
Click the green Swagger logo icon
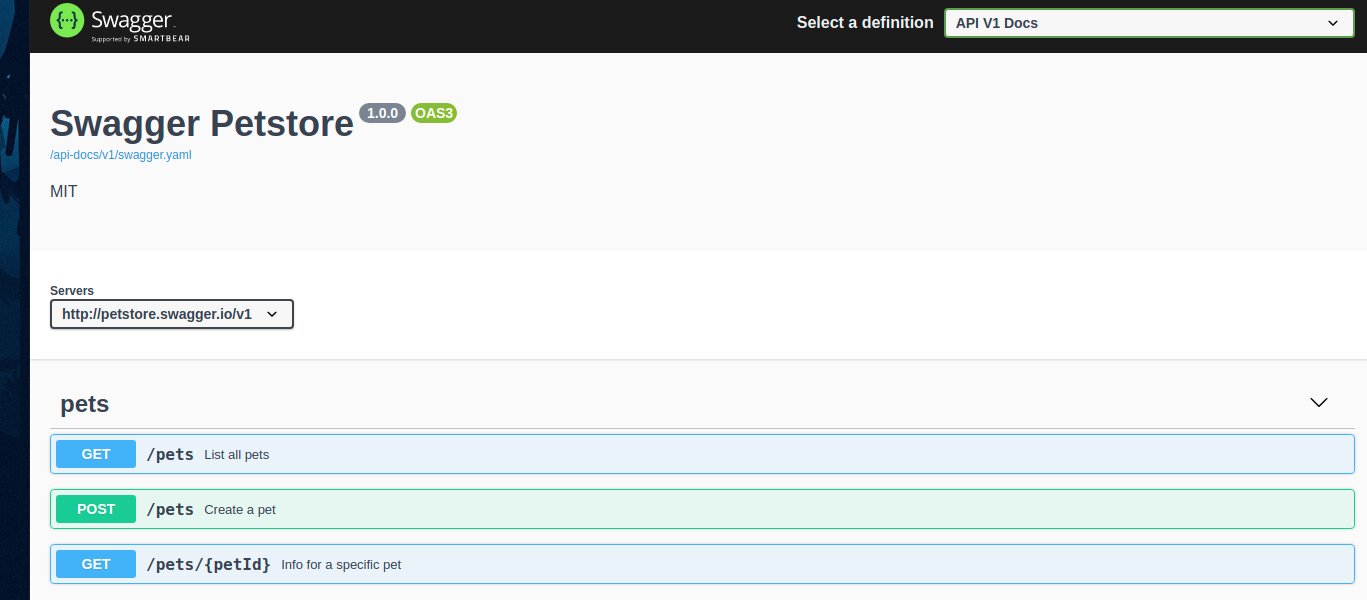67,21
